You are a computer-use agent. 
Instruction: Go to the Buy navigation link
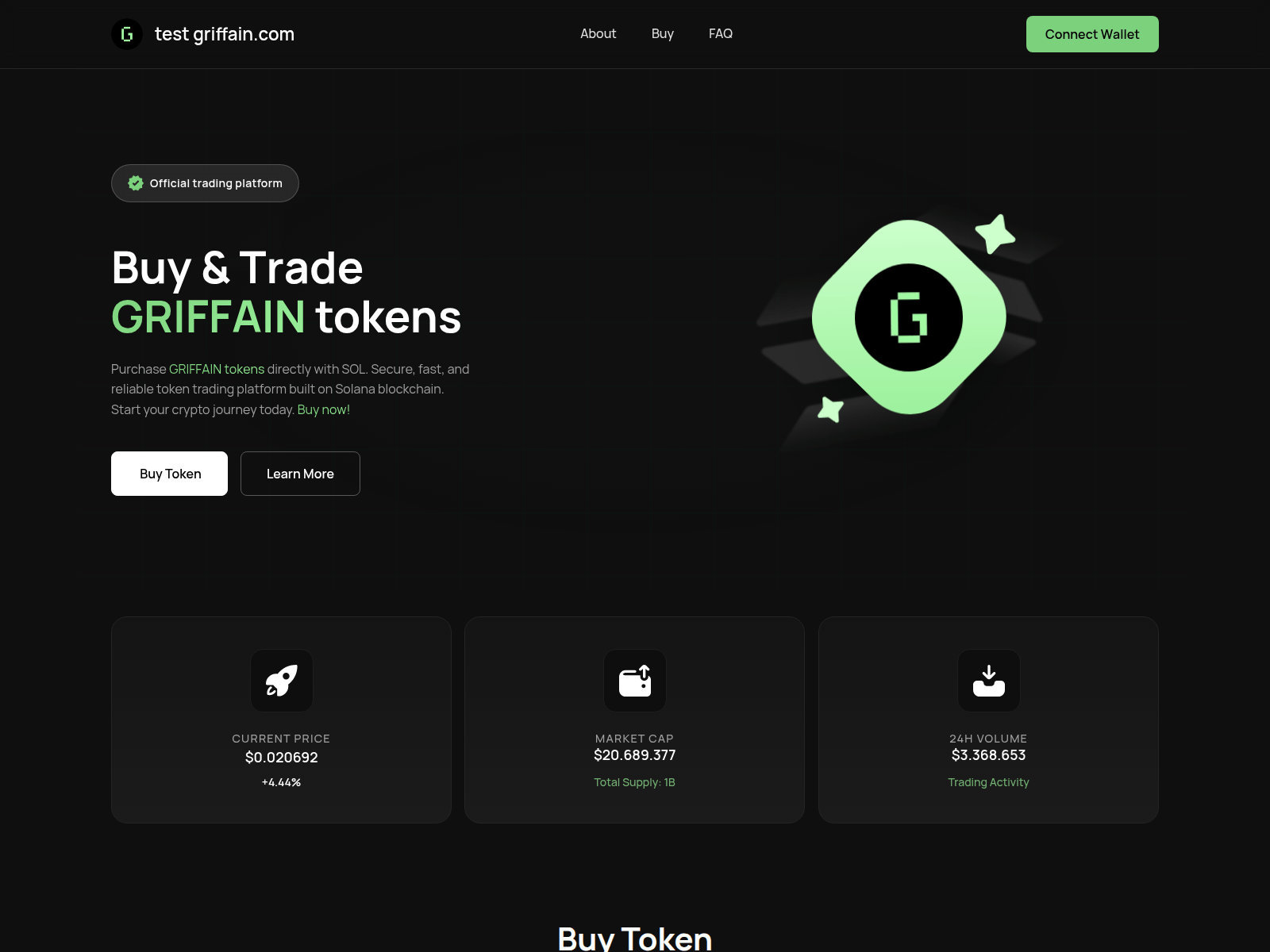coord(663,33)
